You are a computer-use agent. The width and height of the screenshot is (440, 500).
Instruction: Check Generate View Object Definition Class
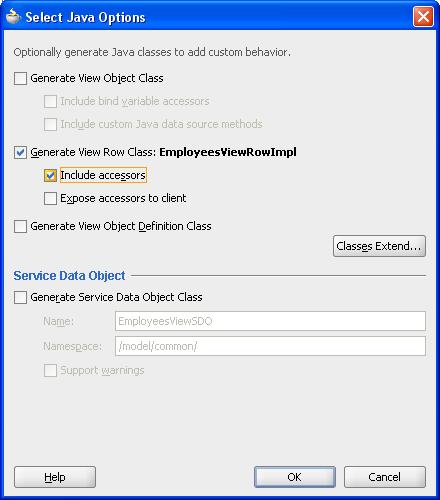coord(20,226)
